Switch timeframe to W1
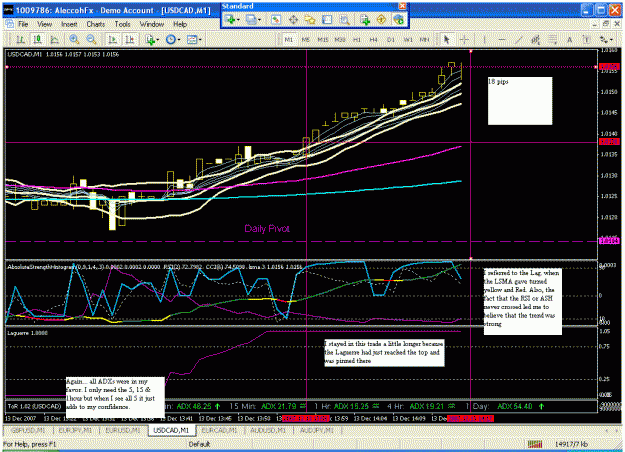Screen dimensions: 625x452 [x=408, y=39]
